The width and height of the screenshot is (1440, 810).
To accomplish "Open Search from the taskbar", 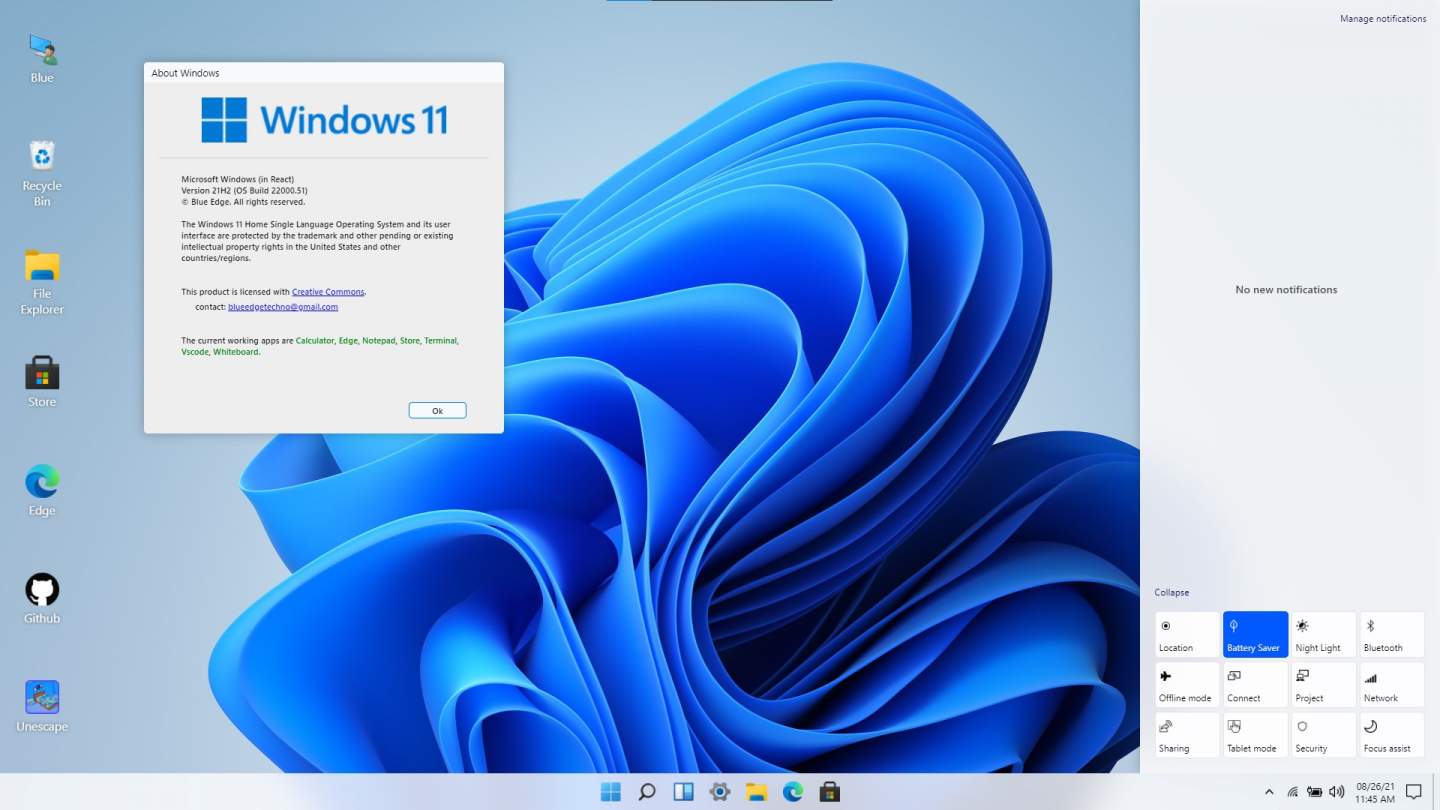I will pyautogui.click(x=646, y=791).
